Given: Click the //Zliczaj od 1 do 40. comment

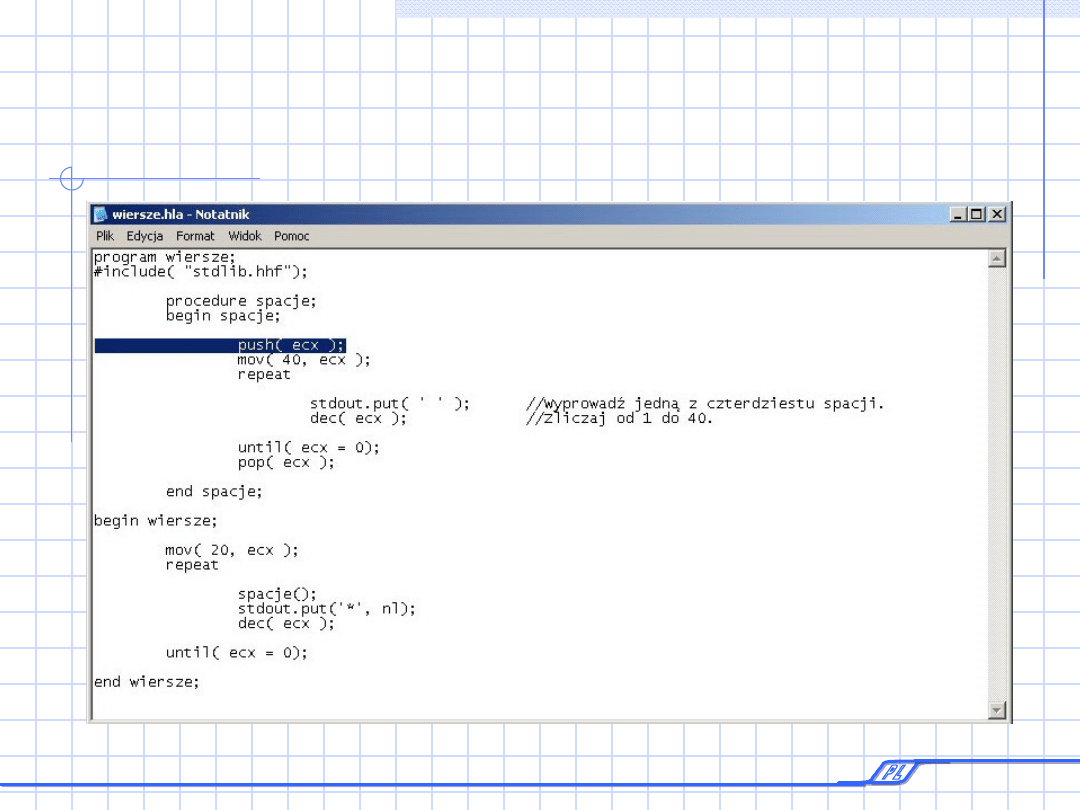Looking at the screenshot, I should pyautogui.click(x=619, y=418).
